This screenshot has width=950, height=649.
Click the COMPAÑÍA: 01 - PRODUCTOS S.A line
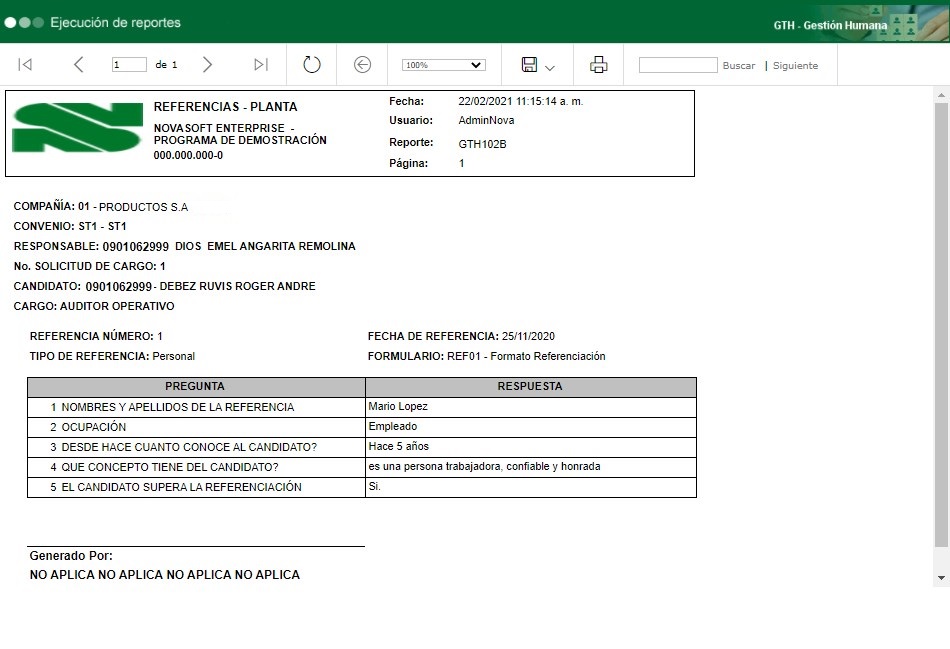(101, 207)
